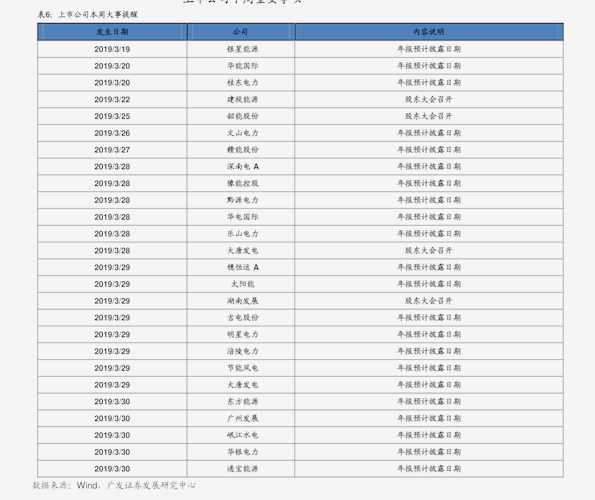Select the 黔源电力 company cell

(242, 200)
